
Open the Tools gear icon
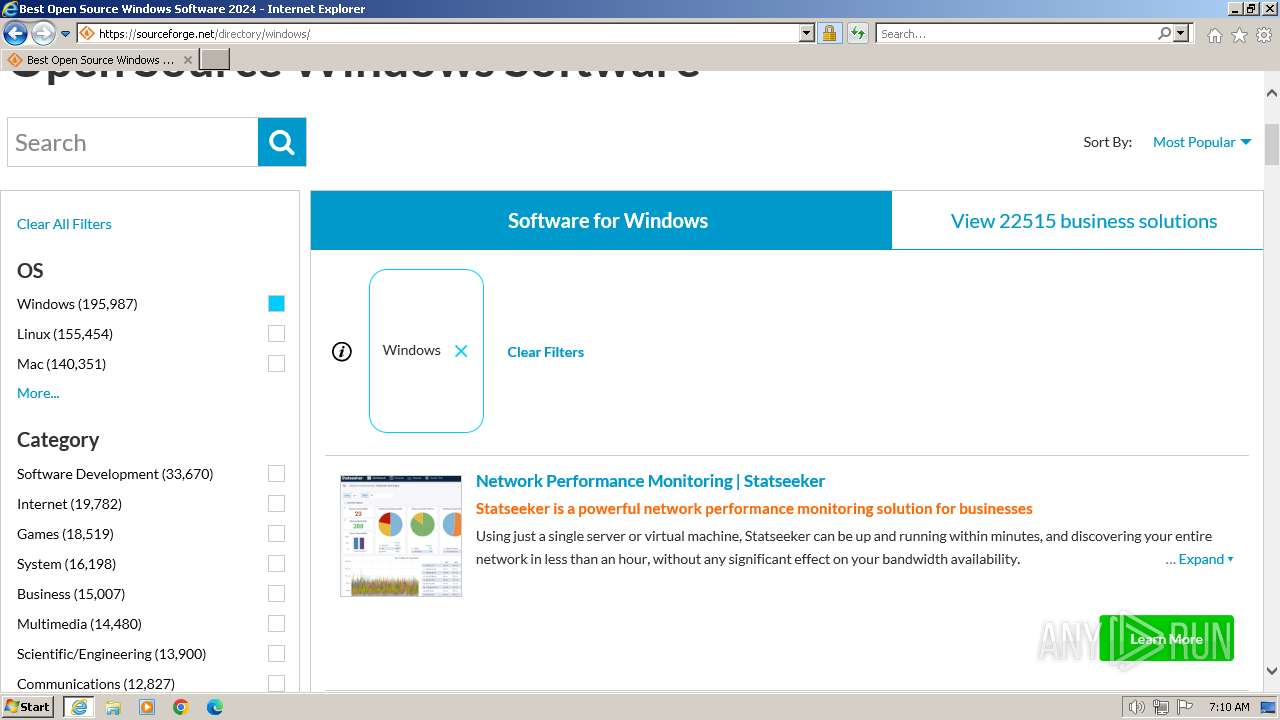1264,35
